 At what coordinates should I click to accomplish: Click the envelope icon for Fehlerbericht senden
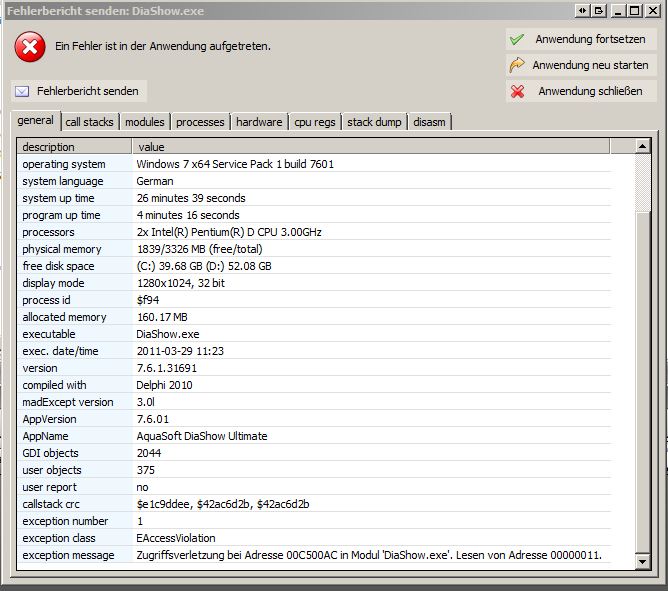pyautogui.click(x=22, y=91)
